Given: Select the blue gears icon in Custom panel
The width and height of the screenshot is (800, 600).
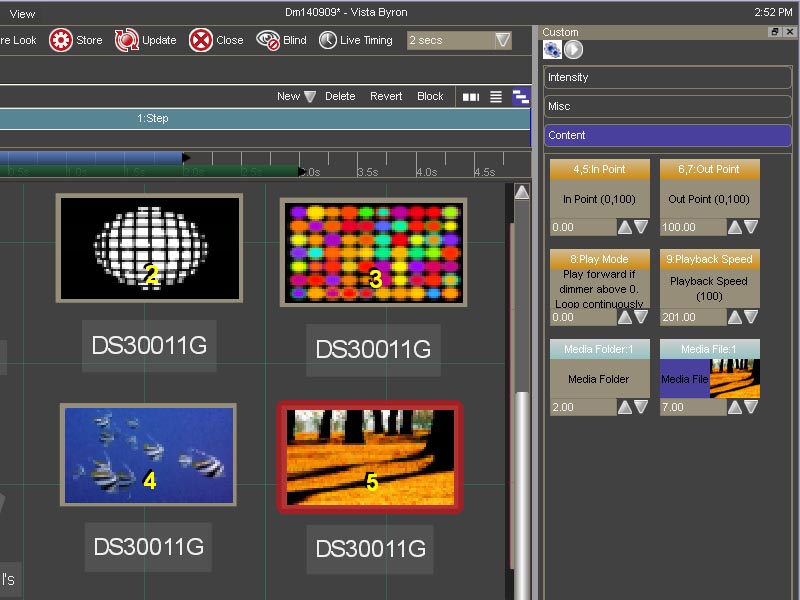Looking at the screenshot, I should click(552, 50).
